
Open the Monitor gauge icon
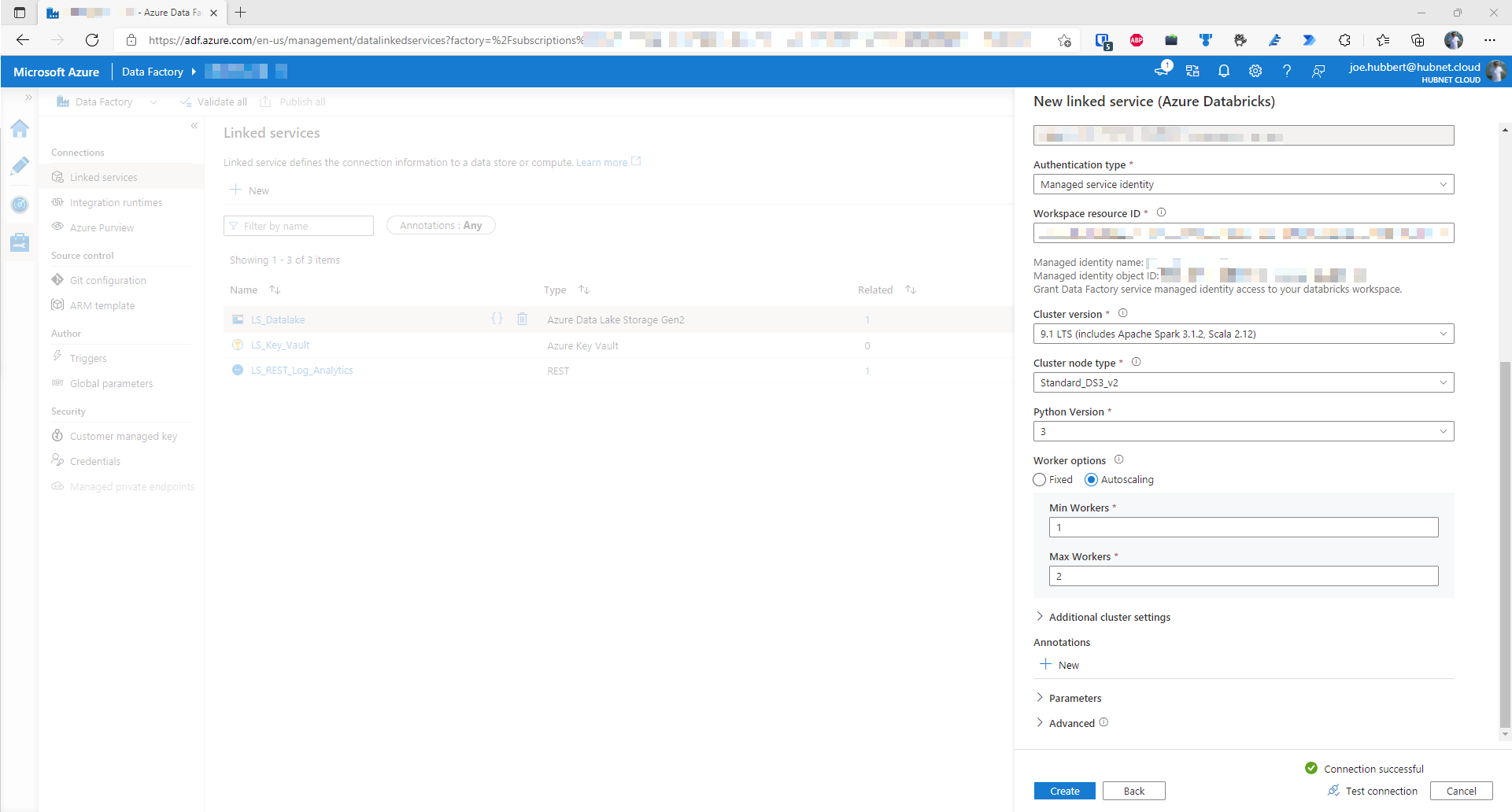(20, 205)
